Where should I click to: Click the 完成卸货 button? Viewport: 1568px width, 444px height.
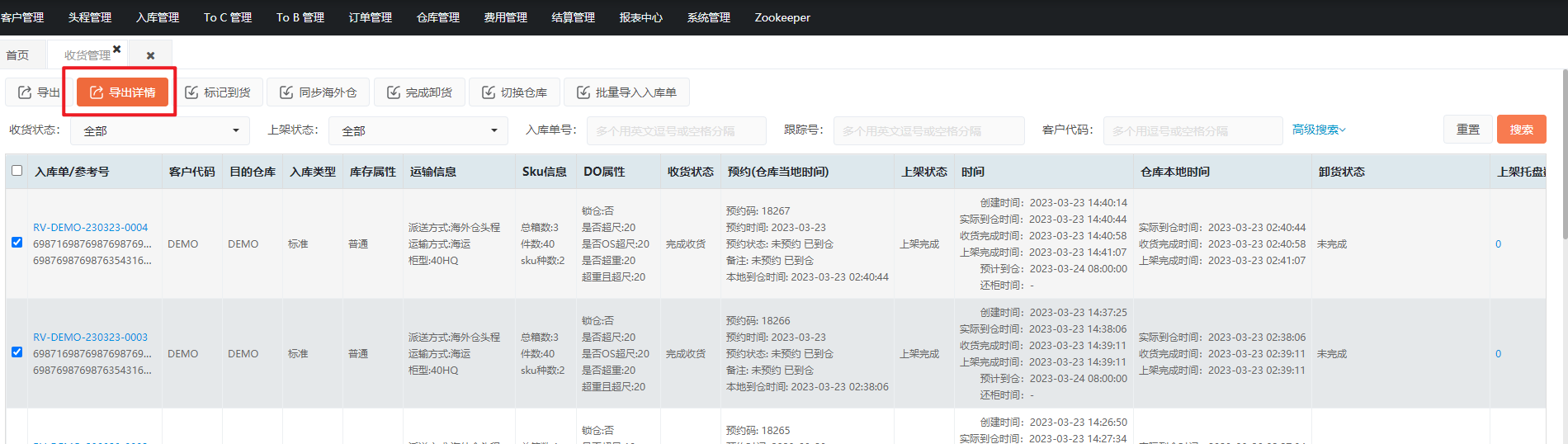pyautogui.click(x=419, y=92)
